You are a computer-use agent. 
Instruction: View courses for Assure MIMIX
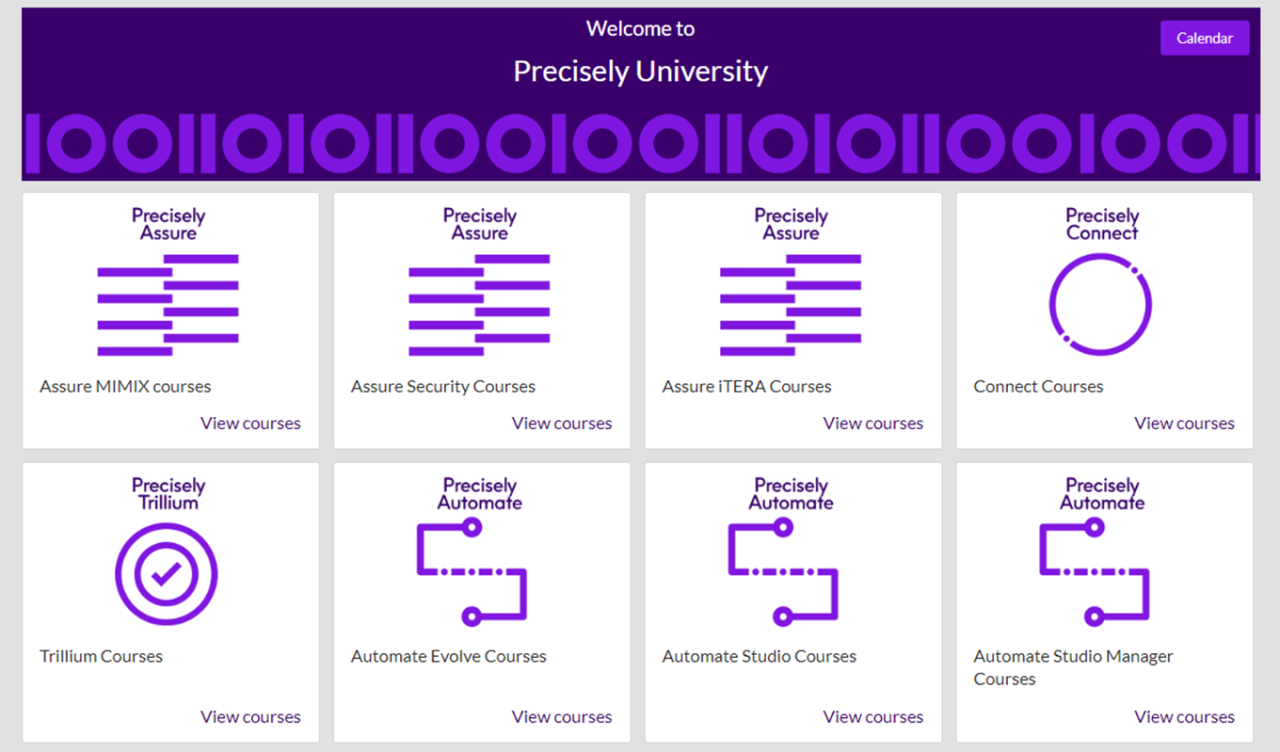click(250, 423)
